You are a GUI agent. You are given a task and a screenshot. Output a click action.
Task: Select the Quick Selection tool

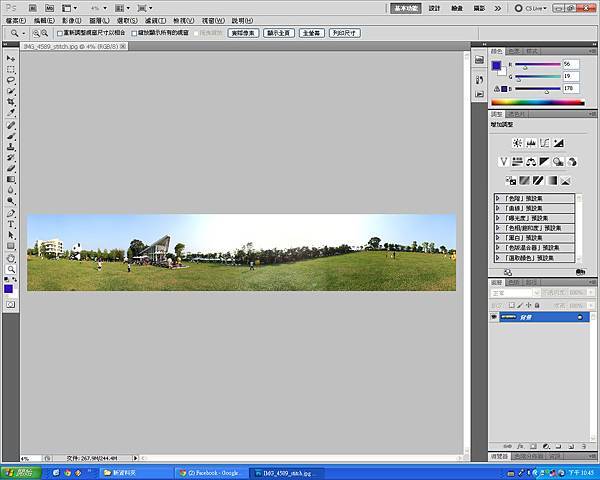click(x=11, y=91)
